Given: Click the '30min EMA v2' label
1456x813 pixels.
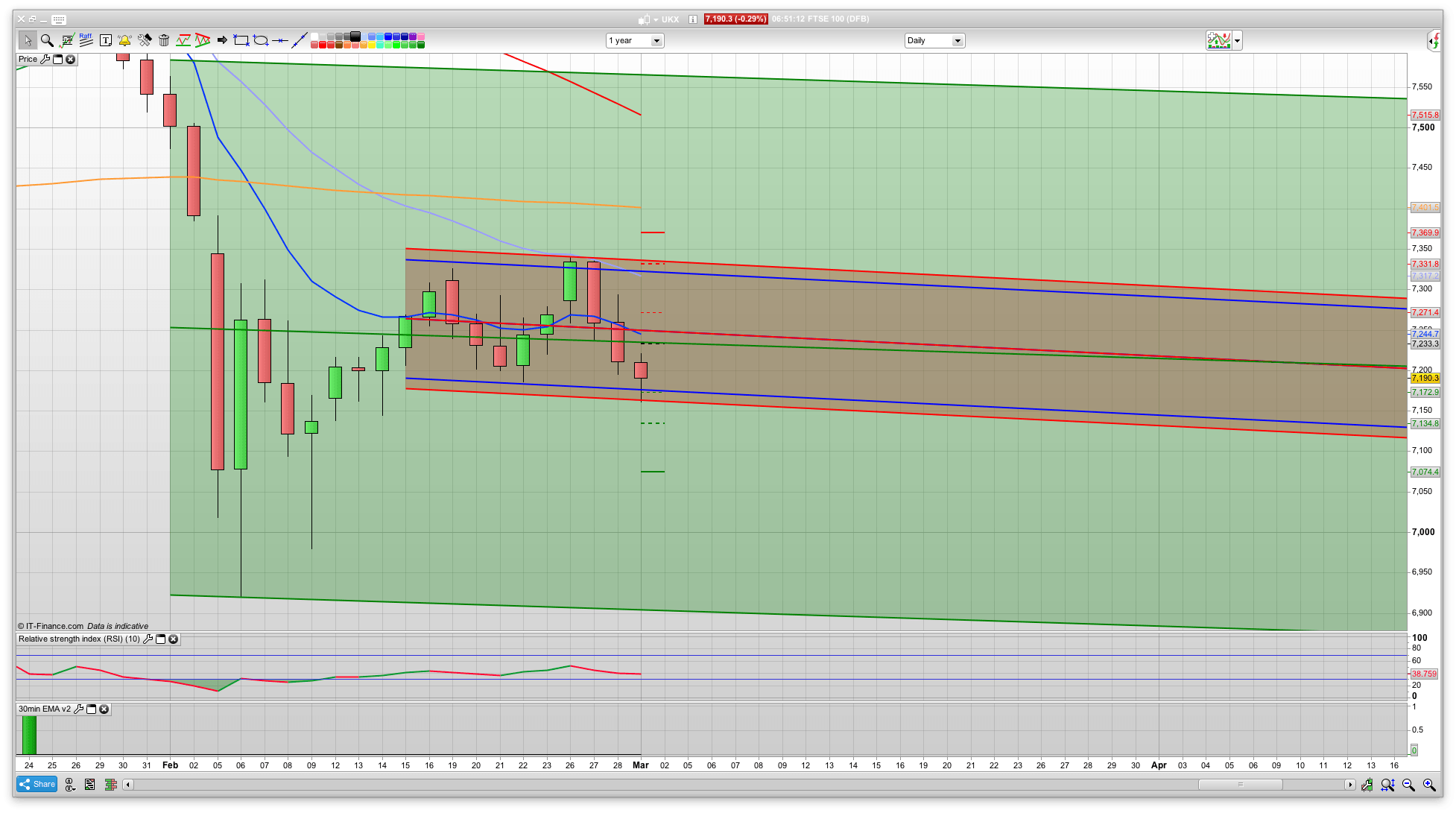Looking at the screenshot, I should coord(45,709).
